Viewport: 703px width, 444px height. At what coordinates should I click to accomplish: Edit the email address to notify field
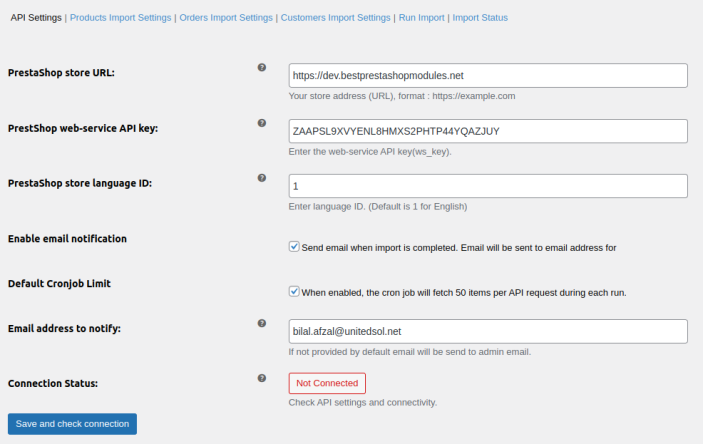(x=487, y=331)
